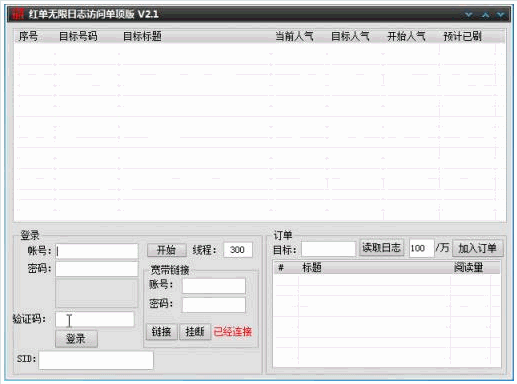Click the 加入订单 button
The height and width of the screenshot is (384, 517).
pyautogui.click(x=477, y=248)
